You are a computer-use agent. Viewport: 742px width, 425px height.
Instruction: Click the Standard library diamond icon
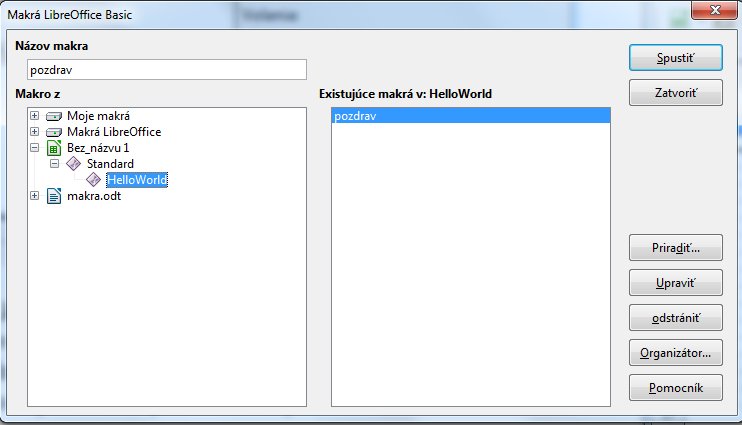[x=73, y=164]
